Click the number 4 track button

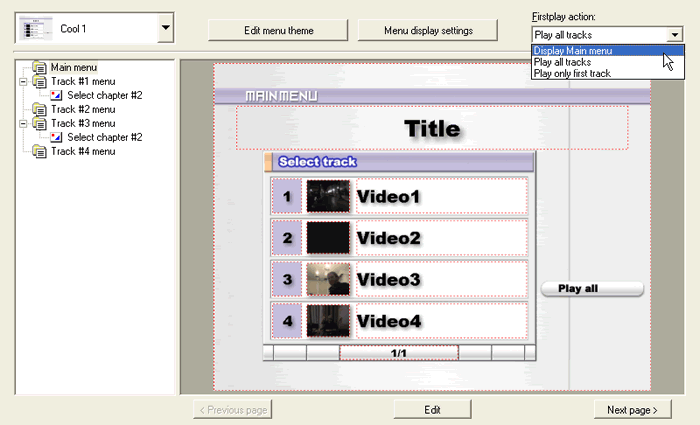287,321
